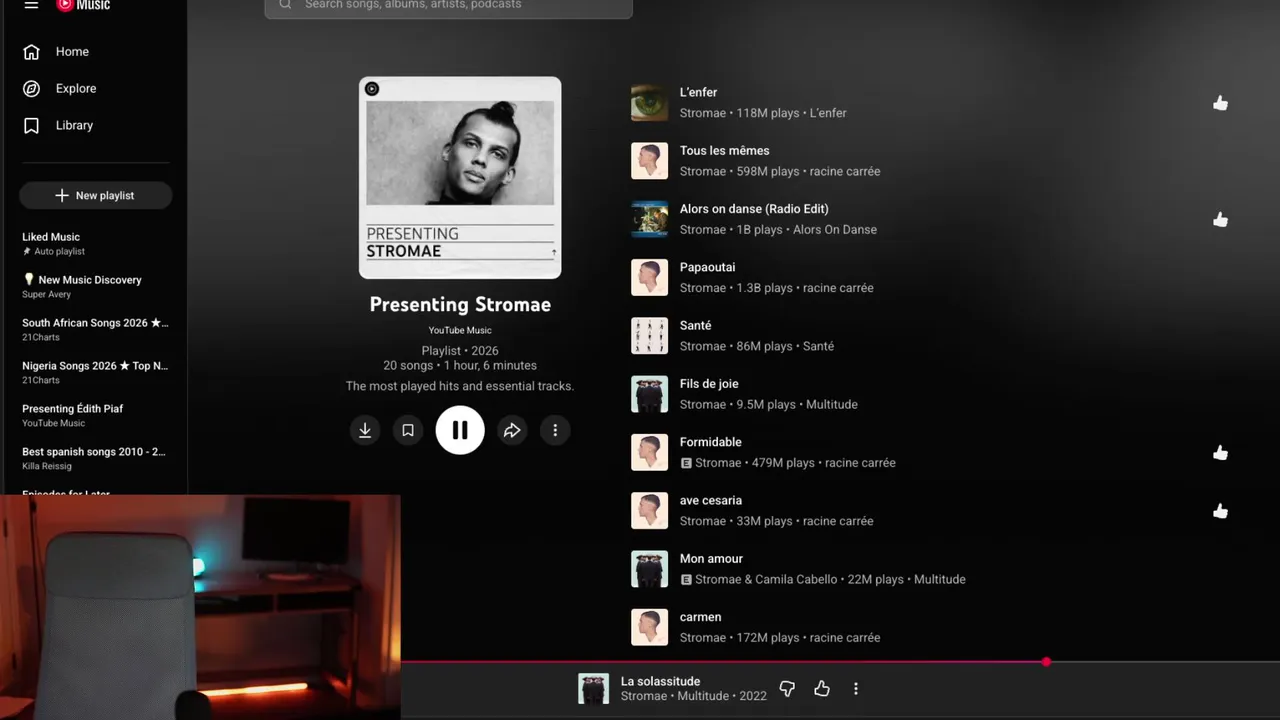1280x720 pixels.
Task: Click the Papaoutai song title
Action: (x=707, y=267)
